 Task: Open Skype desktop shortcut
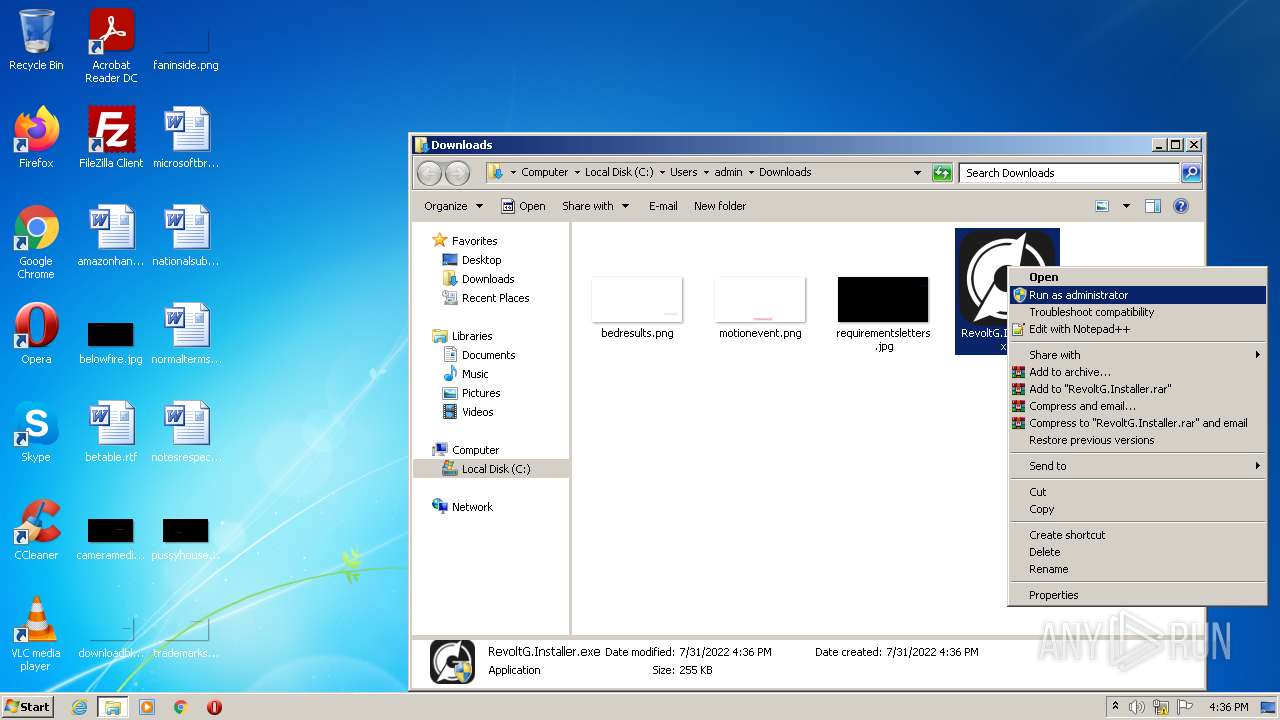click(36, 432)
